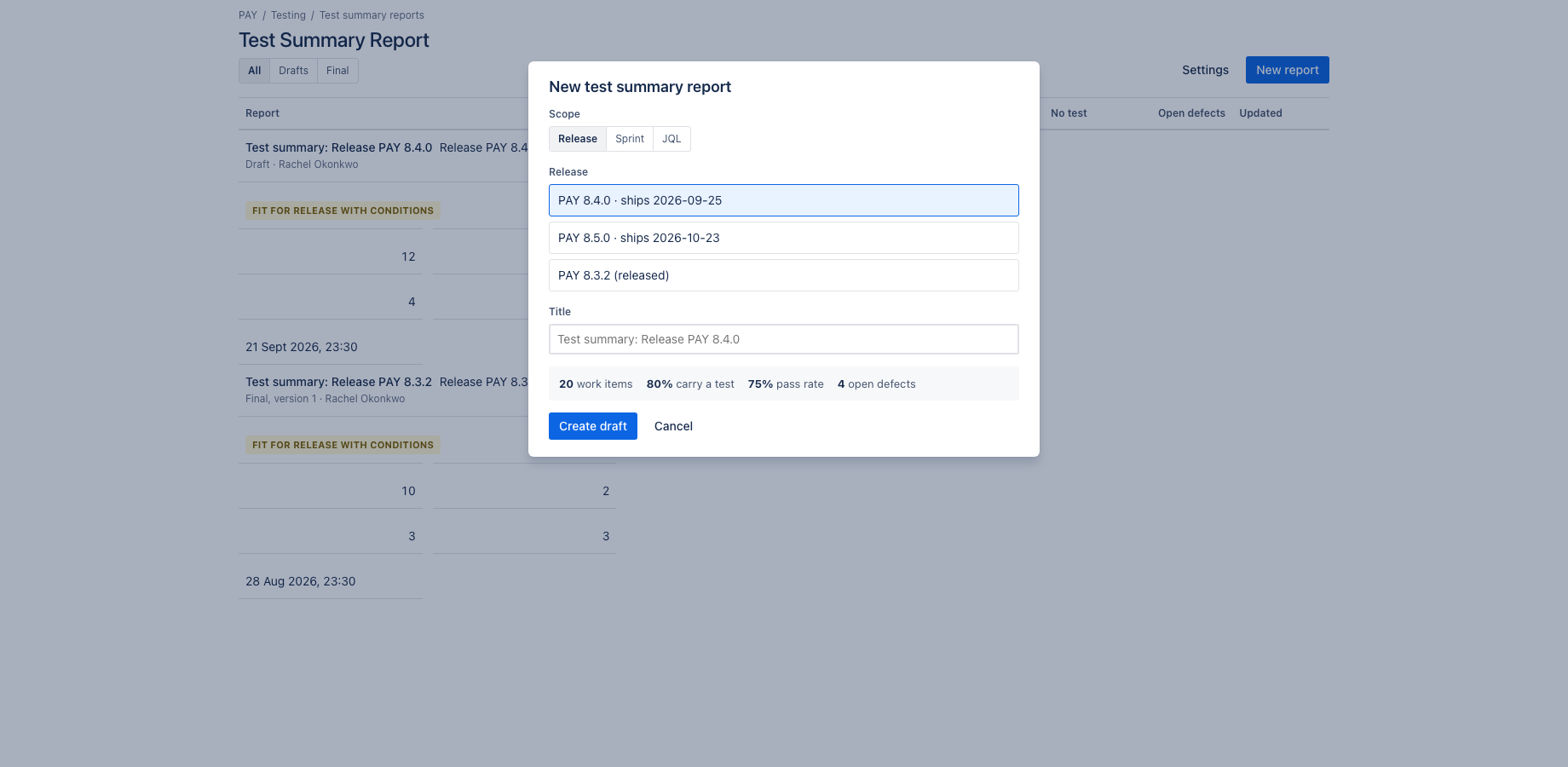The width and height of the screenshot is (1568, 767).
Task: Show All reports filter tab
Action: [x=255, y=71]
